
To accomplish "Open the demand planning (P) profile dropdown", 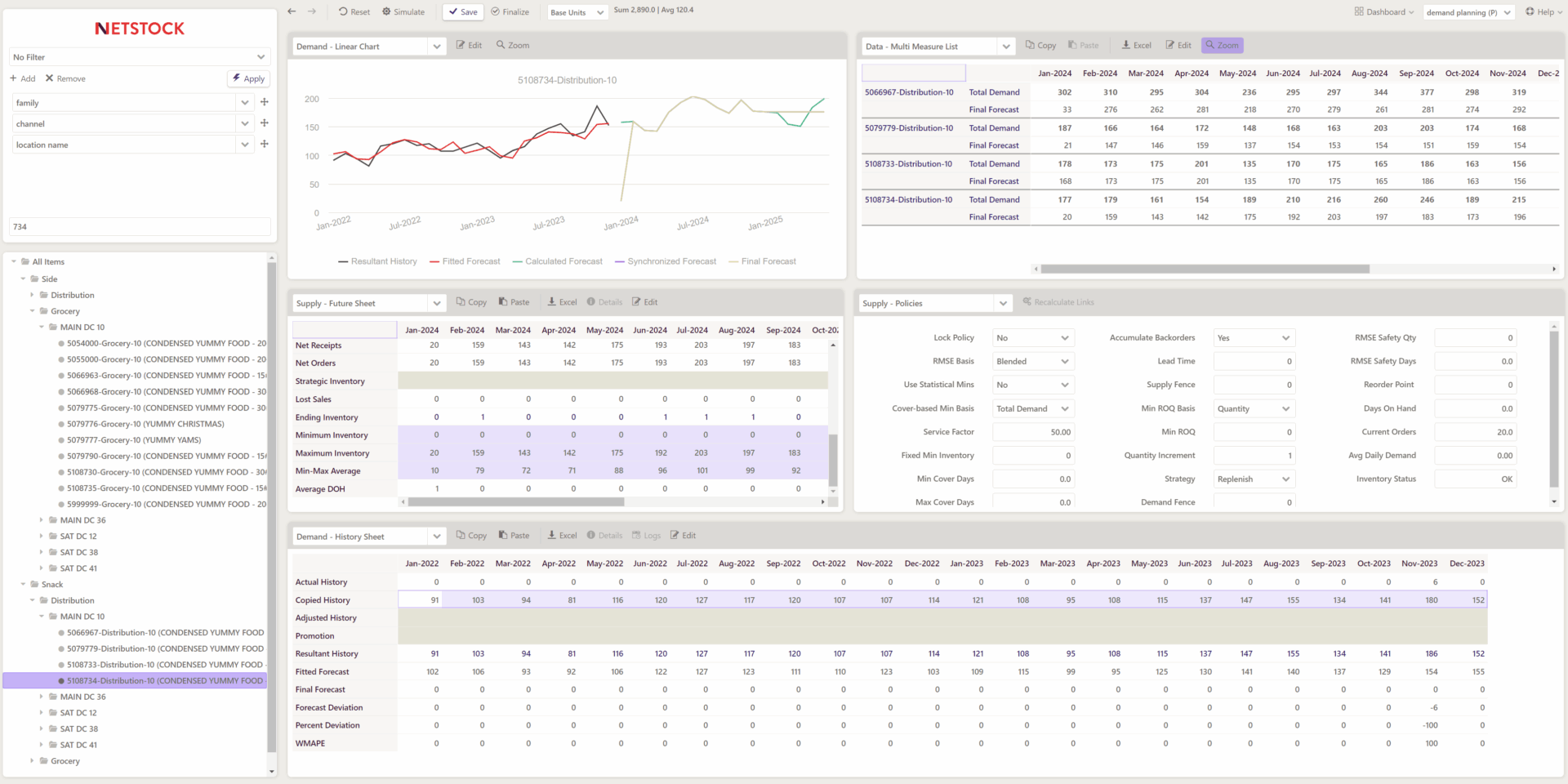I will click(1468, 12).
